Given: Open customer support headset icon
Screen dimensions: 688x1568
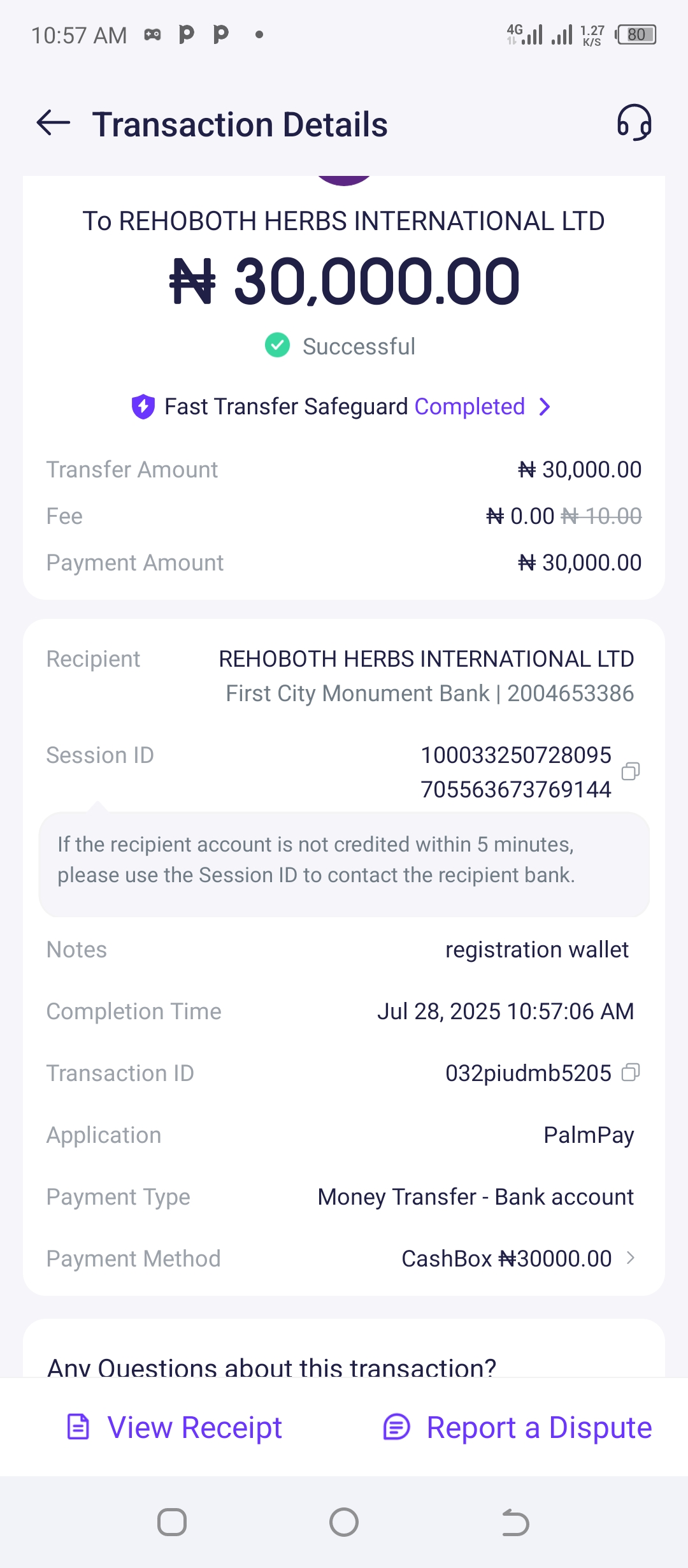Looking at the screenshot, I should (x=634, y=122).
